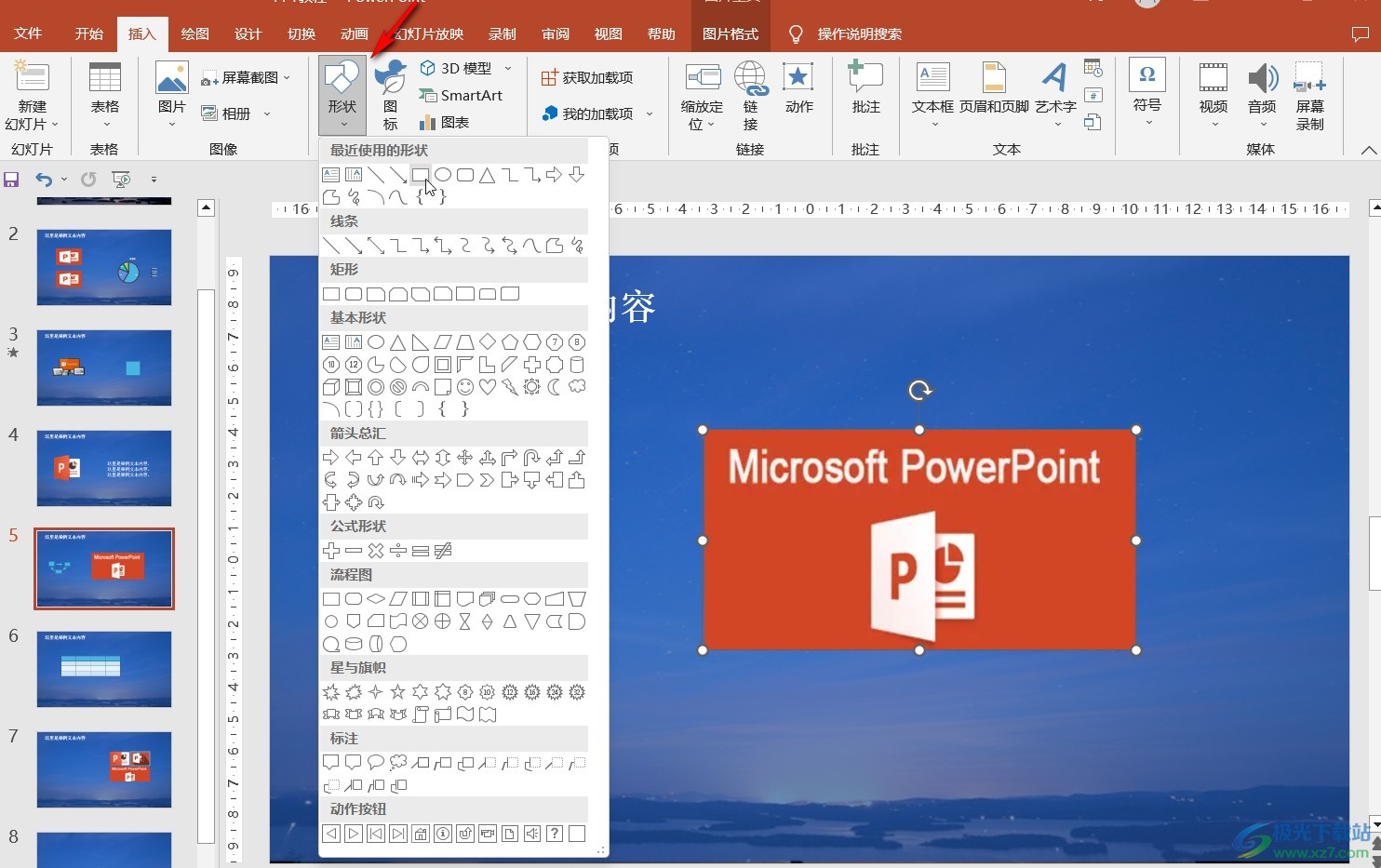Select the cylinder shape in basic shapes
The image size is (1381, 868).
577,365
